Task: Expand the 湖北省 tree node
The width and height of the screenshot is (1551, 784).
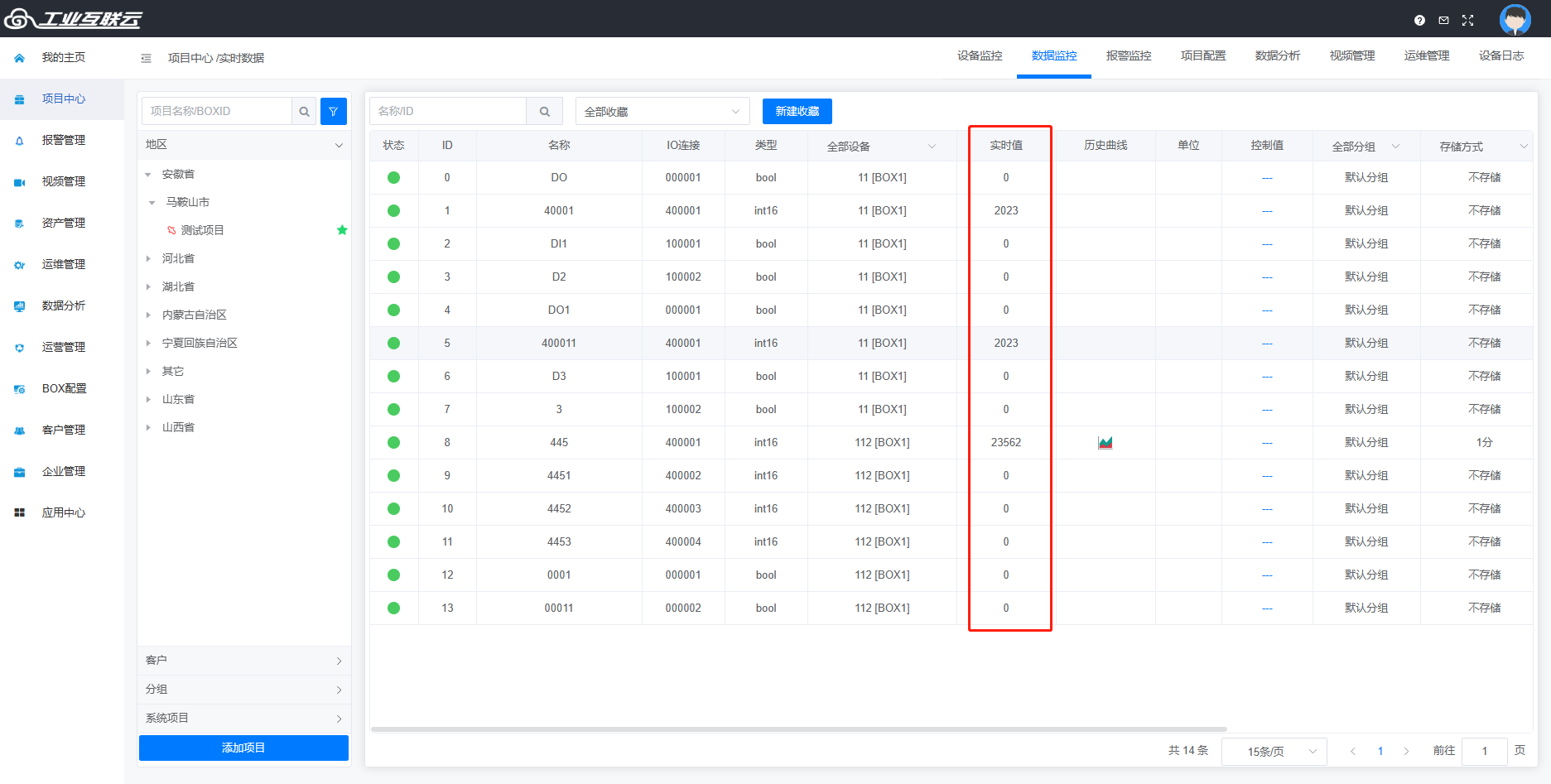Action: pos(148,287)
